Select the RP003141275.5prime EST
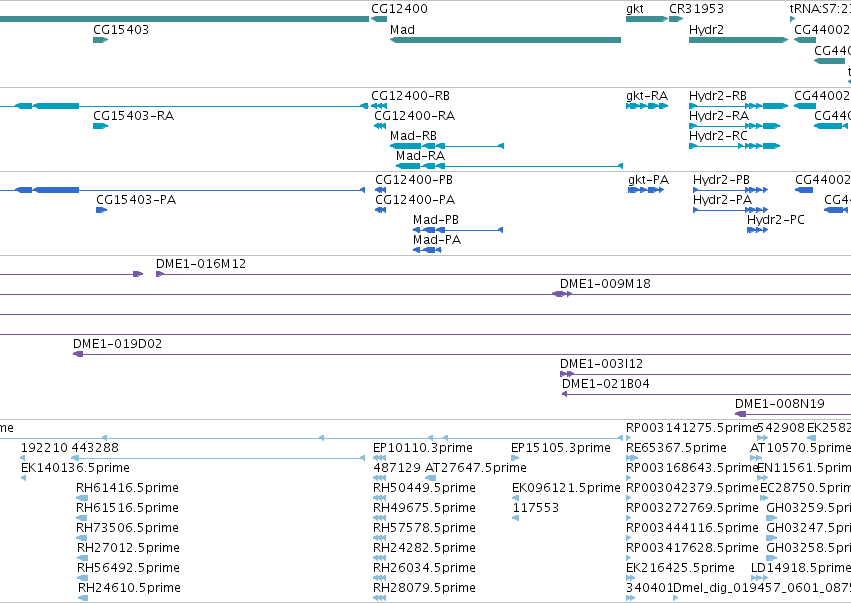The height and width of the screenshot is (603, 851). click(629, 438)
